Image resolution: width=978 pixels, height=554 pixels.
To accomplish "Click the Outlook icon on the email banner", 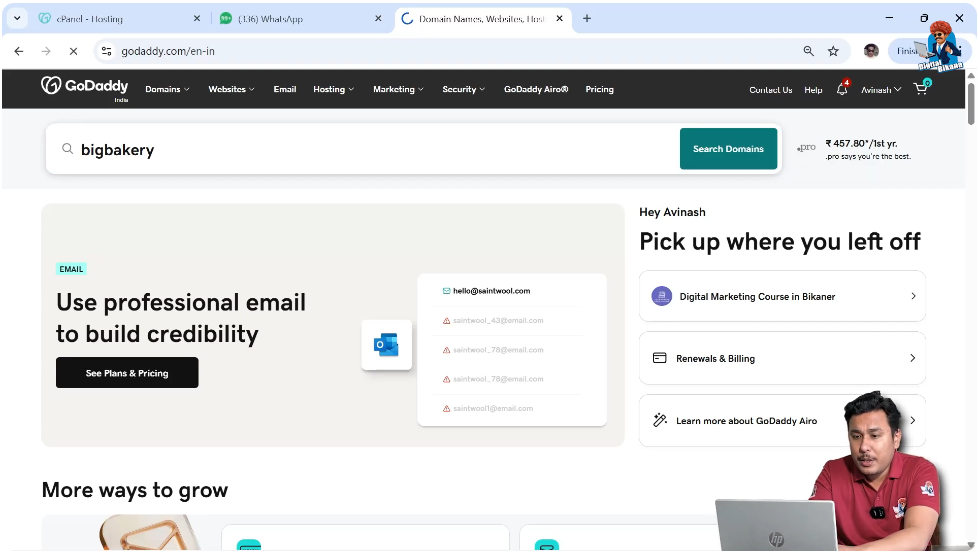I will pyautogui.click(x=387, y=344).
